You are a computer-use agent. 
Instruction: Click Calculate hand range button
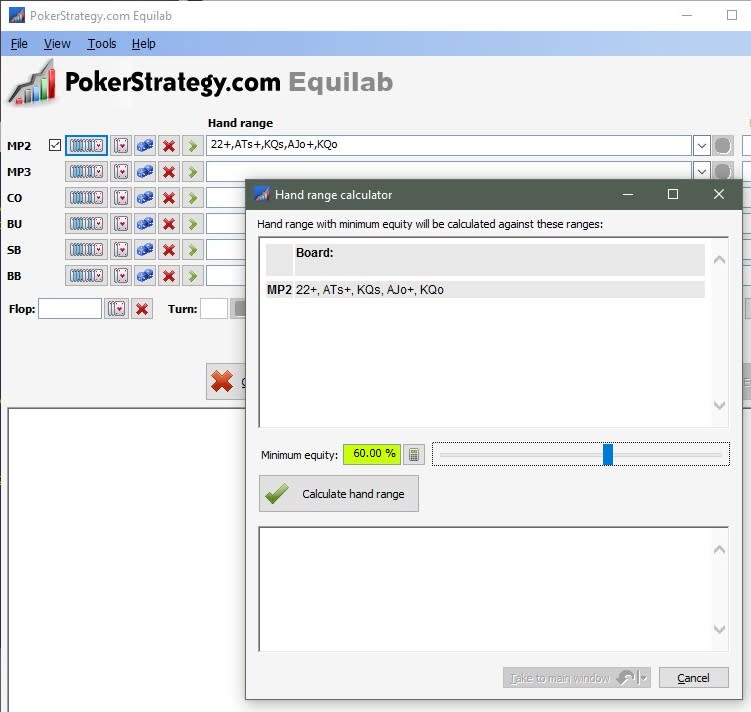(339, 494)
